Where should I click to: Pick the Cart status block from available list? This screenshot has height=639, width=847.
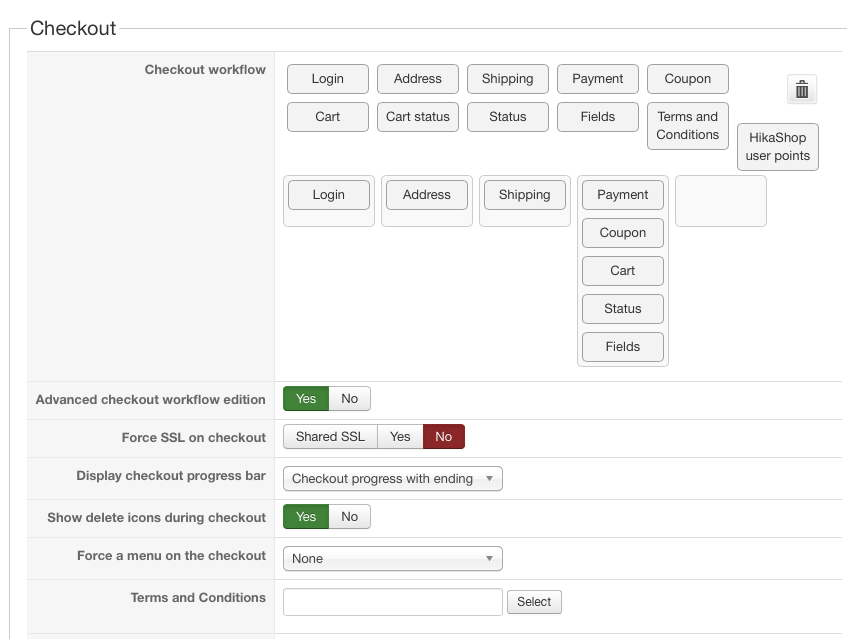[418, 117]
